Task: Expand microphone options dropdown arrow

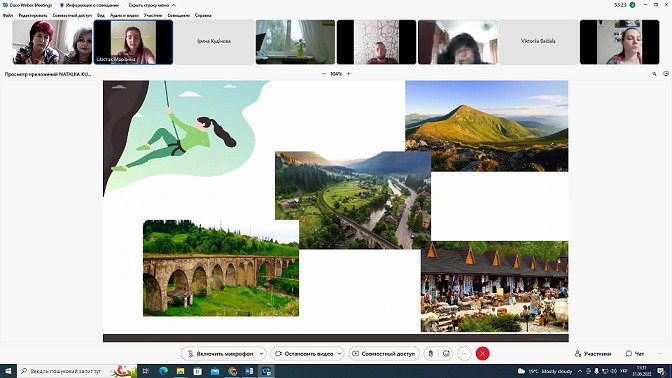Action: (x=261, y=354)
